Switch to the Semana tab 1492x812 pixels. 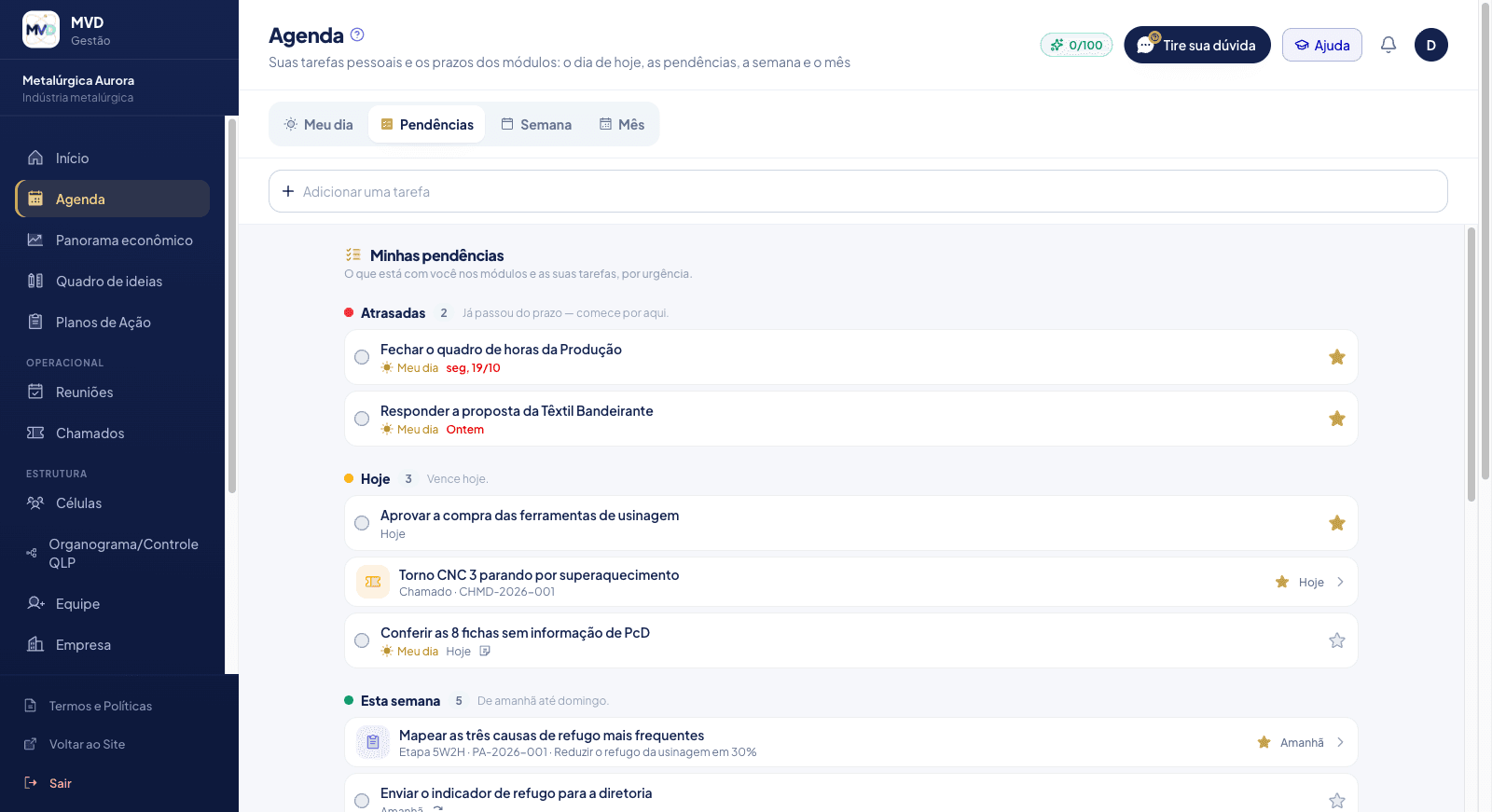[536, 124]
